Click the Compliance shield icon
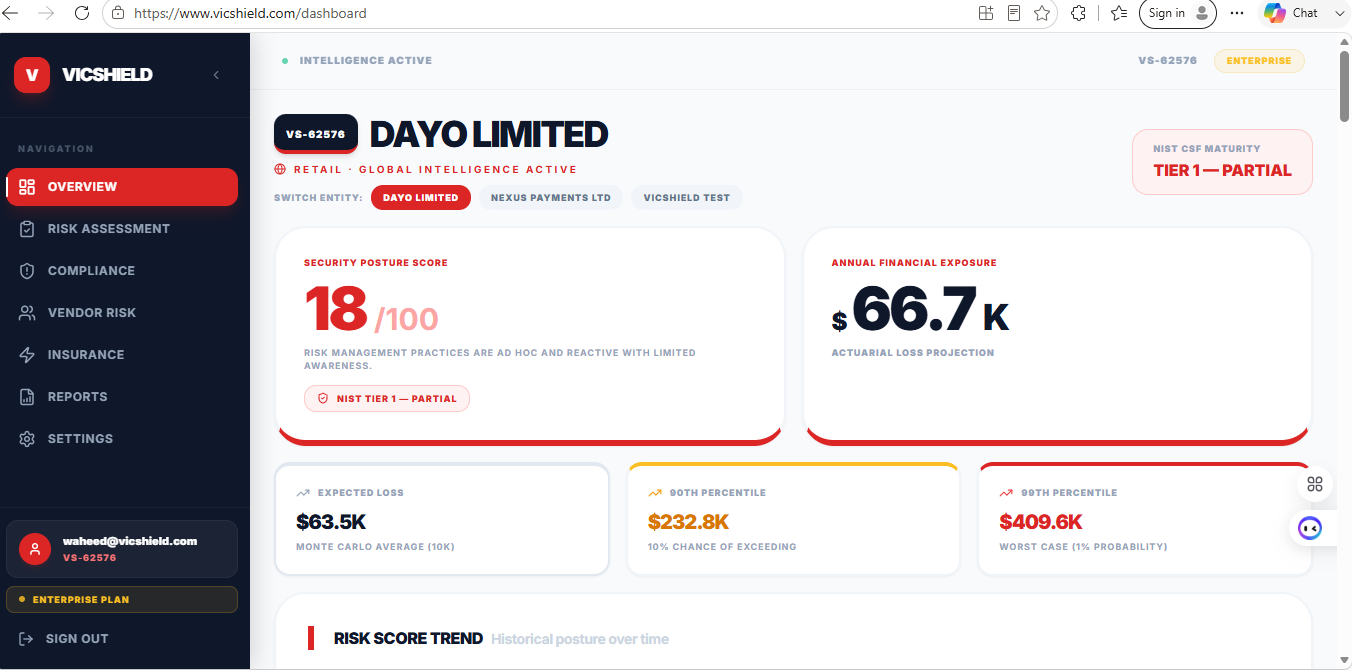1352x672 pixels. click(x=27, y=271)
